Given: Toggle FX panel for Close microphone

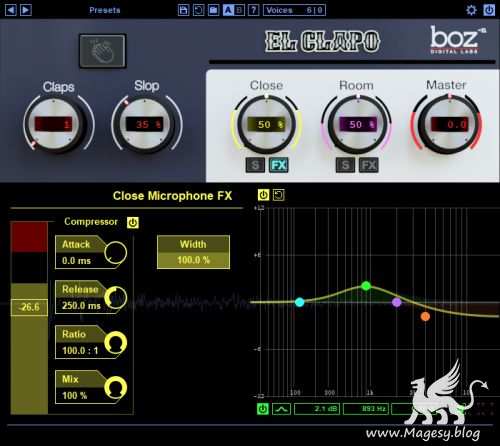Looking at the screenshot, I should point(279,165).
